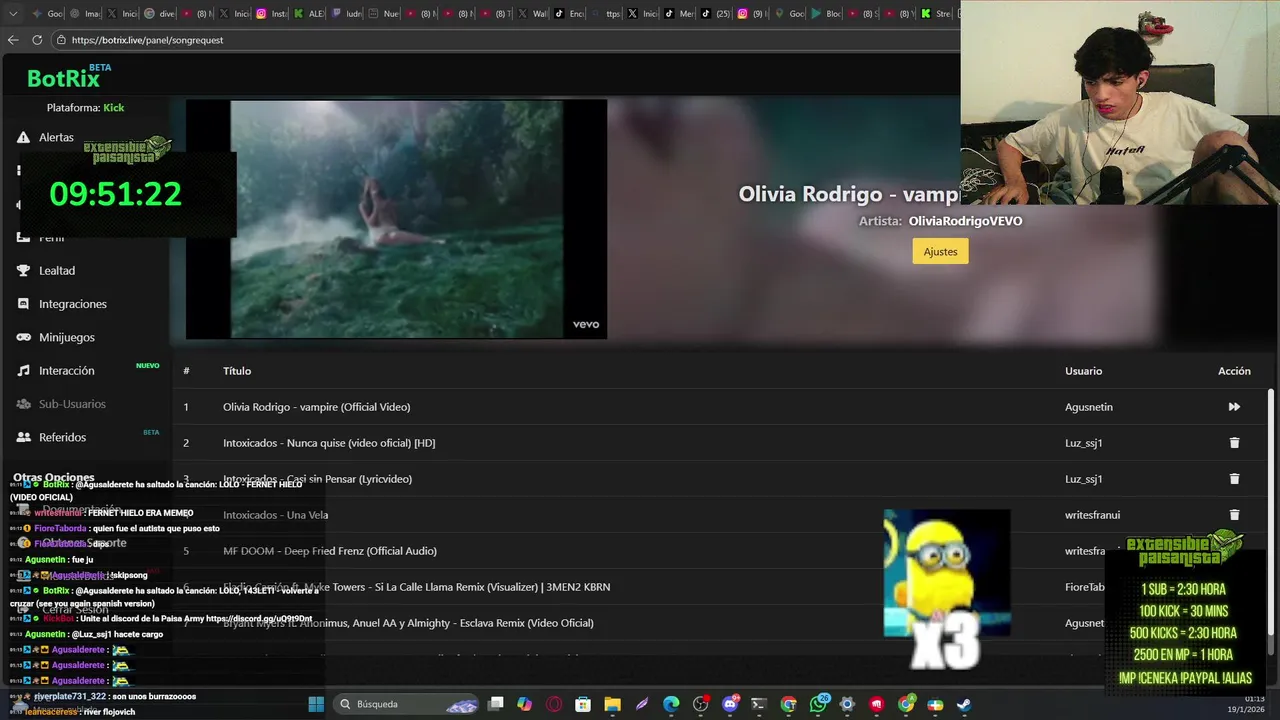Open the Windows Start menu
The width and height of the screenshot is (1280, 720).
coord(316,704)
